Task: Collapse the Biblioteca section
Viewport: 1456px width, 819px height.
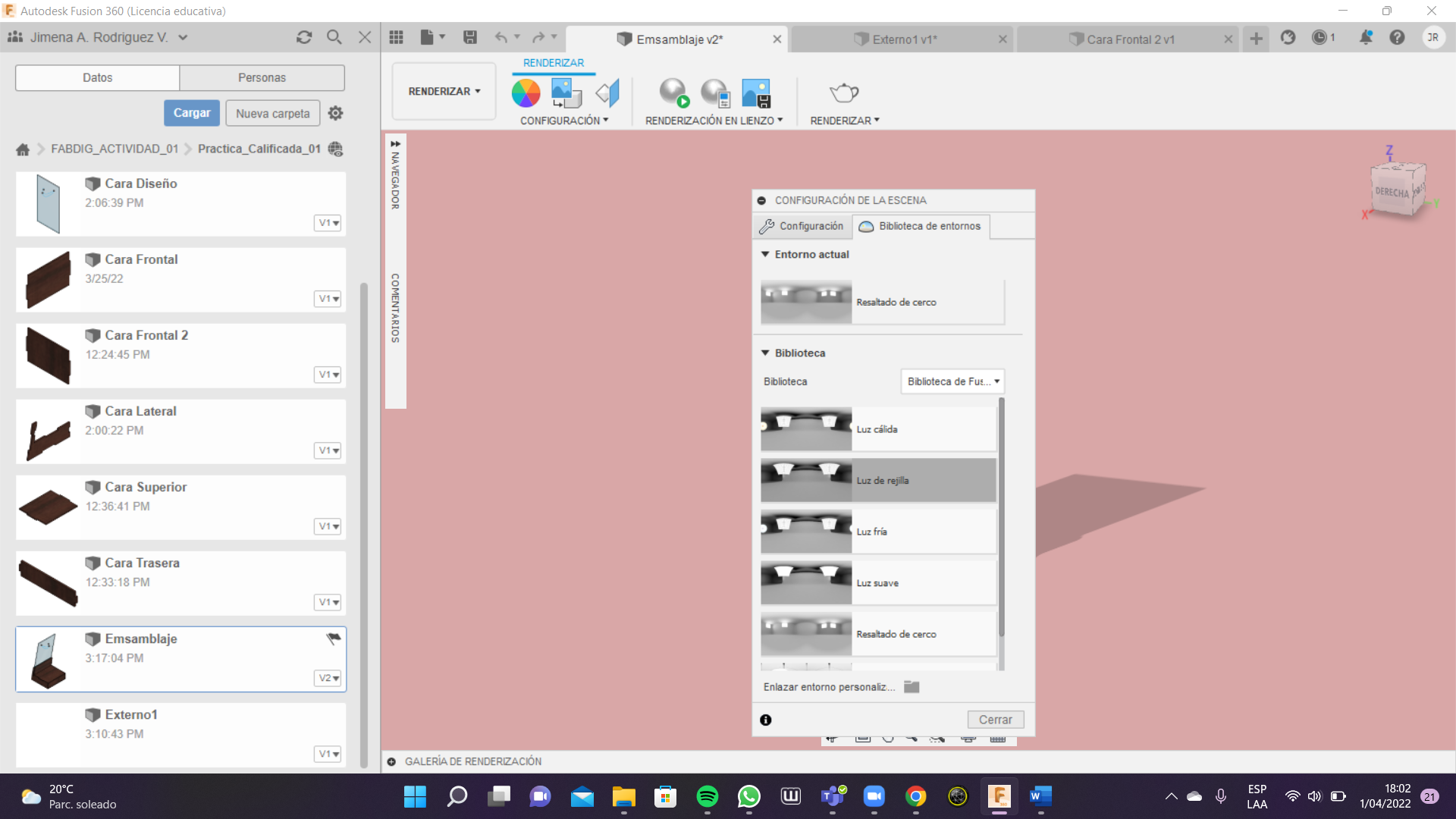Action: (765, 353)
